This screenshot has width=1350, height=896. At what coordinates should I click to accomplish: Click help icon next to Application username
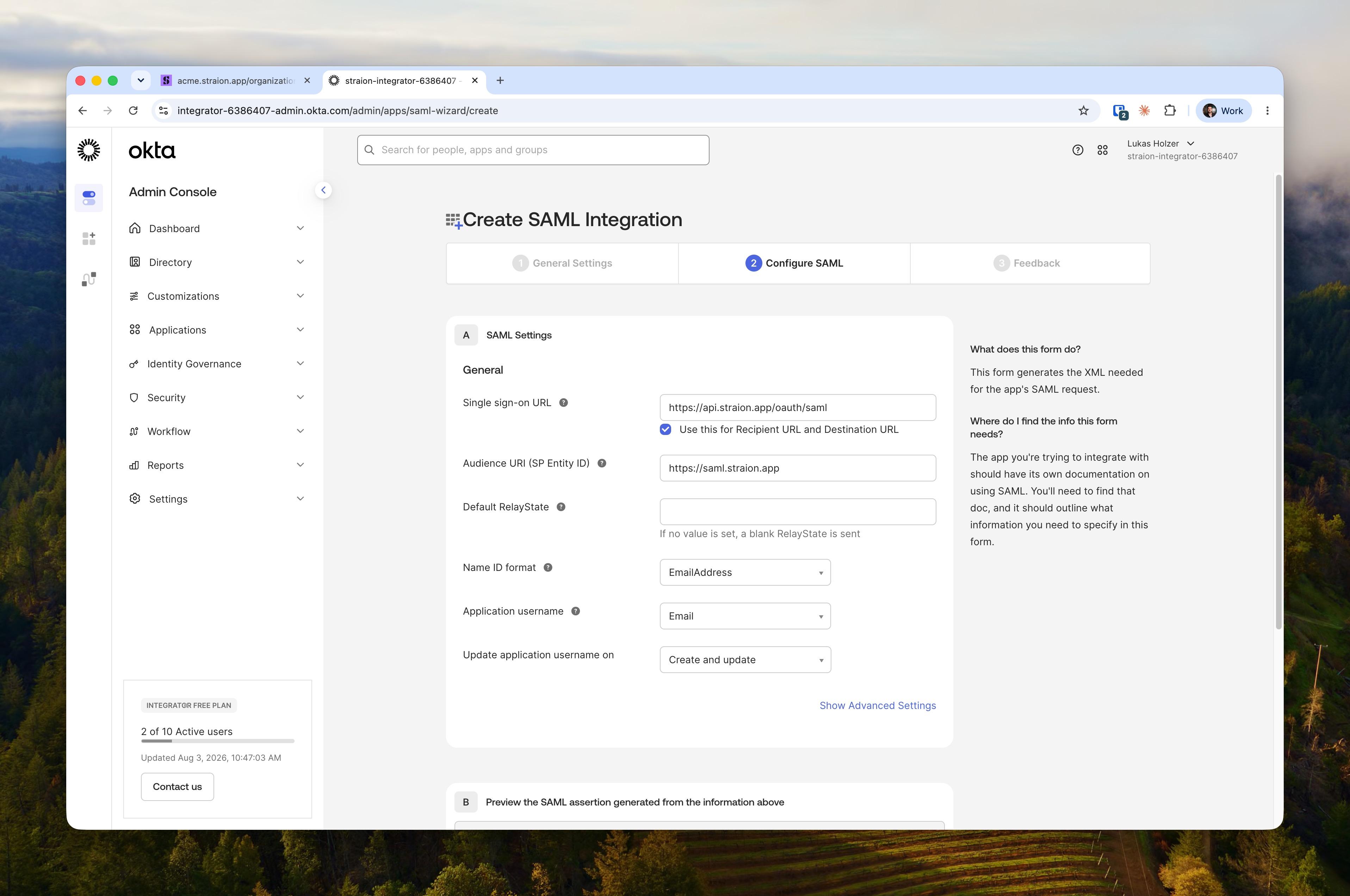[576, 611]
